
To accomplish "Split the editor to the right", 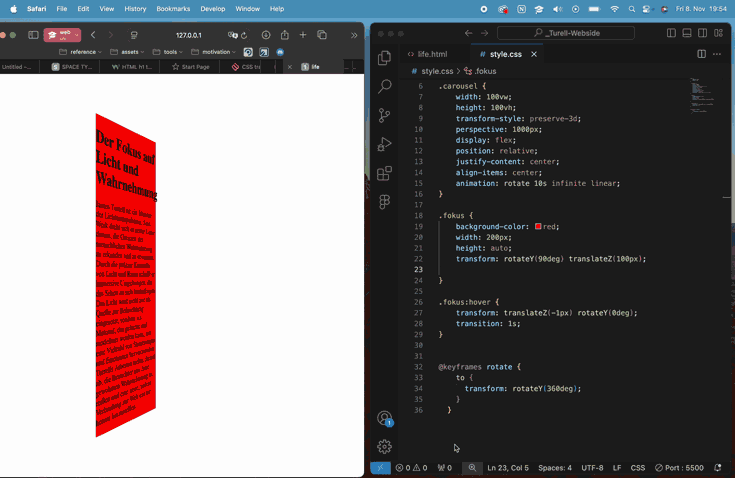I will [x=701, y=54].
